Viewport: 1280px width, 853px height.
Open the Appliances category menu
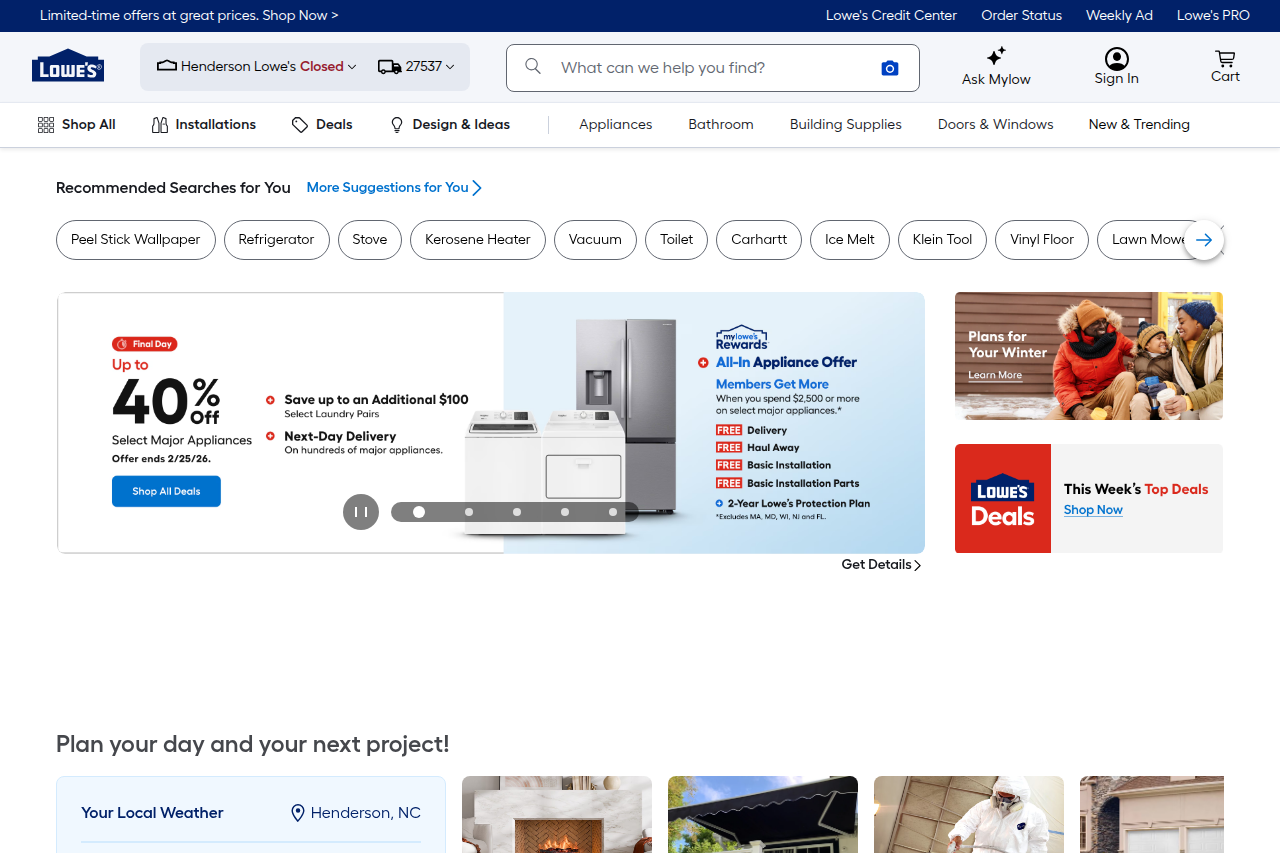tap(615, 124)
